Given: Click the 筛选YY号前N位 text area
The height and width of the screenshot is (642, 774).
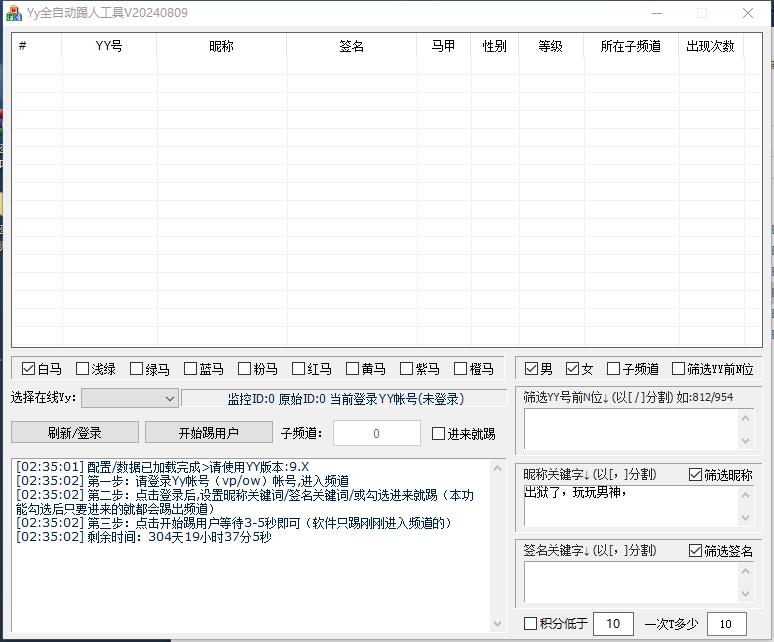Looking at the screenshot, I should tap(631, 429).
